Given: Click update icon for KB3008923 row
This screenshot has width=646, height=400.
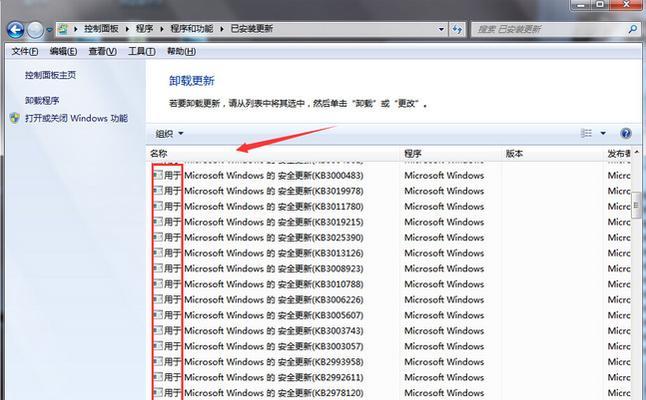Looking at the screenshot, I should tap(158, 268).
